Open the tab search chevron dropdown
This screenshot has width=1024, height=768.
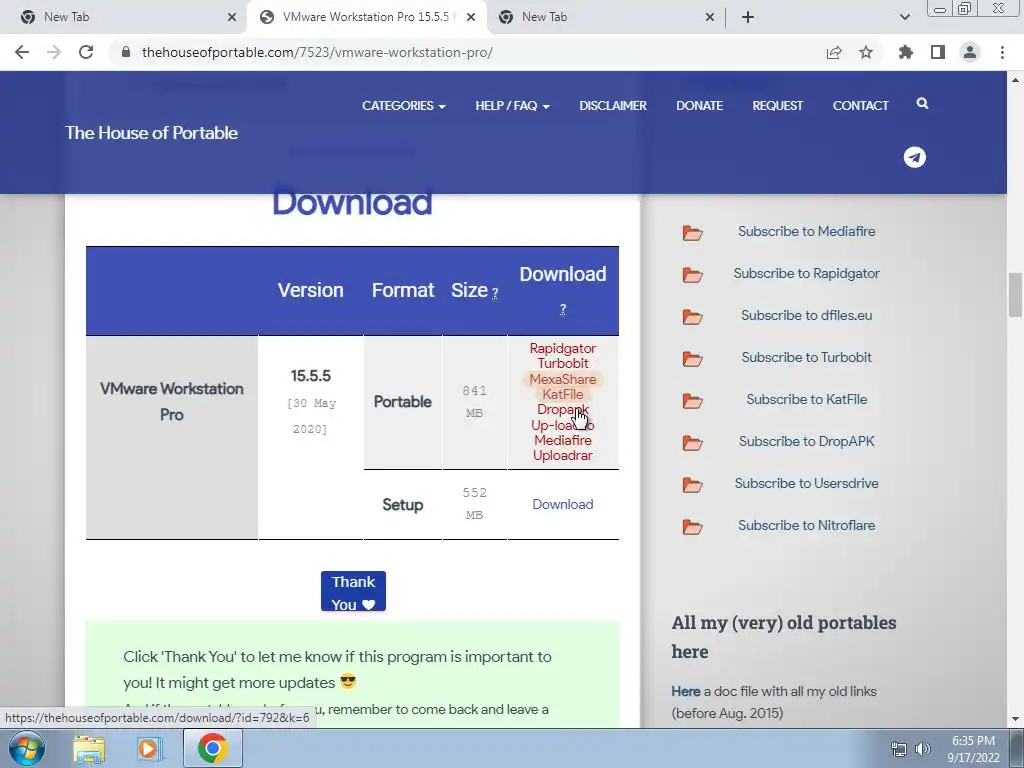[904, 17]
